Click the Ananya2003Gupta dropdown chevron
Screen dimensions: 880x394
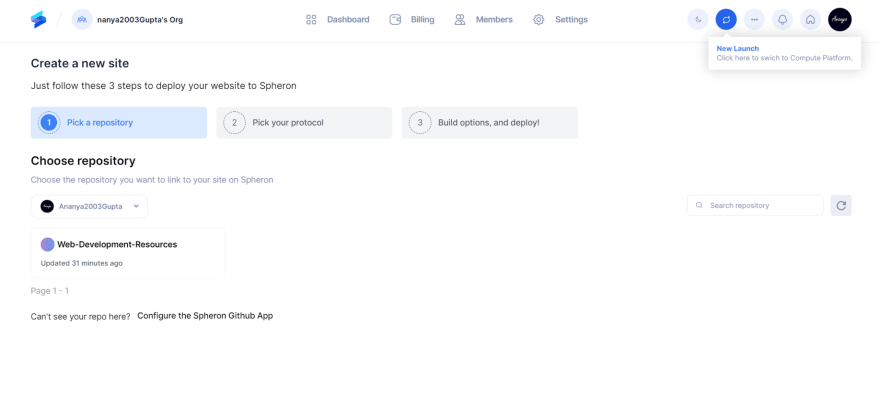point(136,206)
